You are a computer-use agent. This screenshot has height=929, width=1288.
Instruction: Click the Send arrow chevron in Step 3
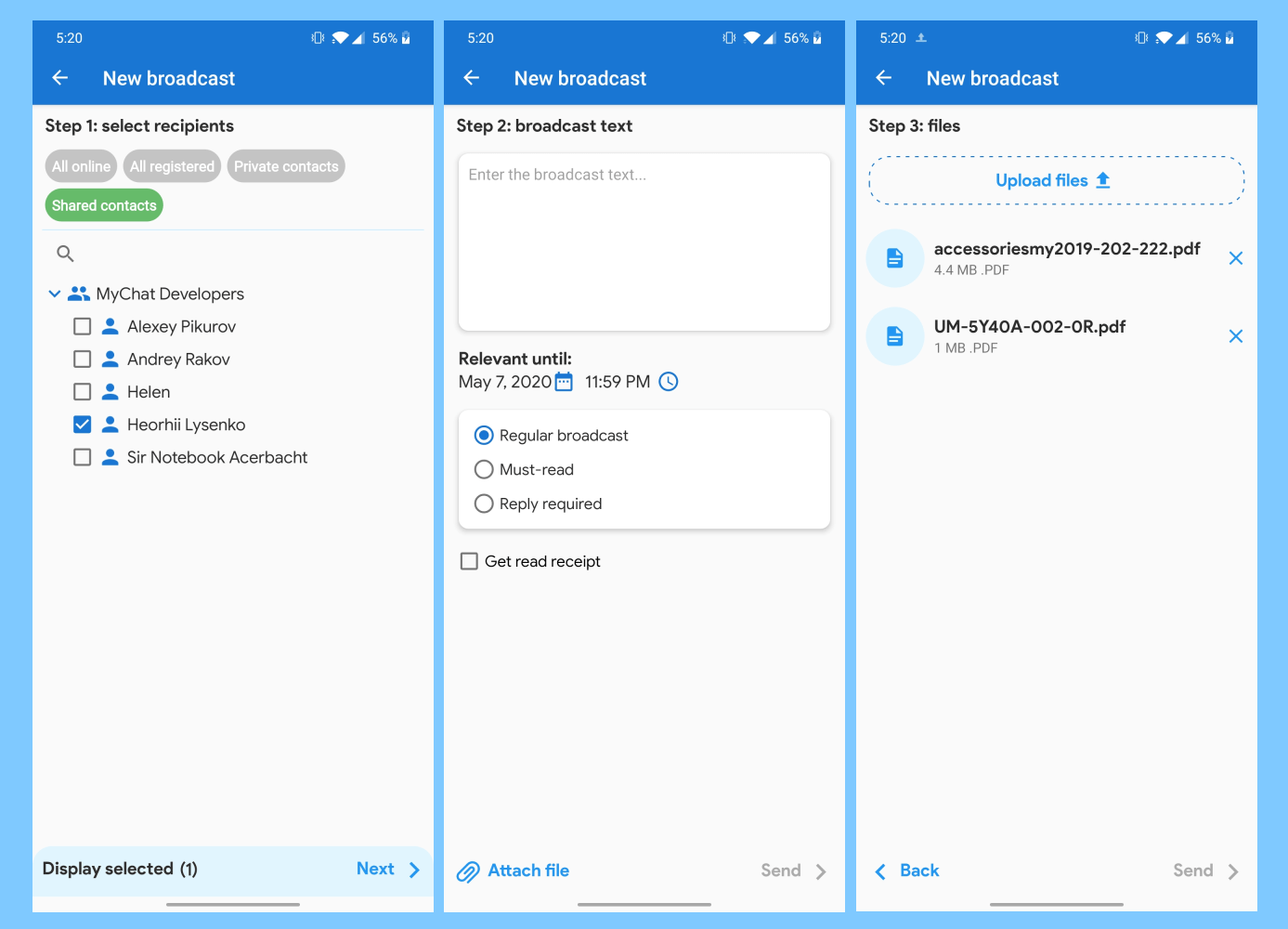pos(1233,871)
